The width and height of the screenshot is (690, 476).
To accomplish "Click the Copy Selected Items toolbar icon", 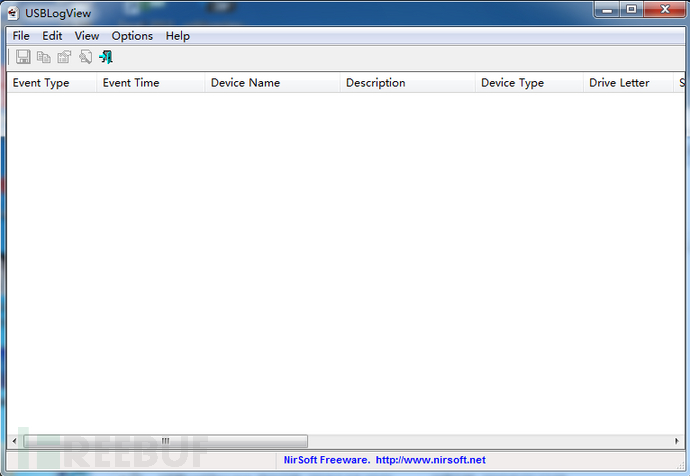I will (x=43, y=57).
